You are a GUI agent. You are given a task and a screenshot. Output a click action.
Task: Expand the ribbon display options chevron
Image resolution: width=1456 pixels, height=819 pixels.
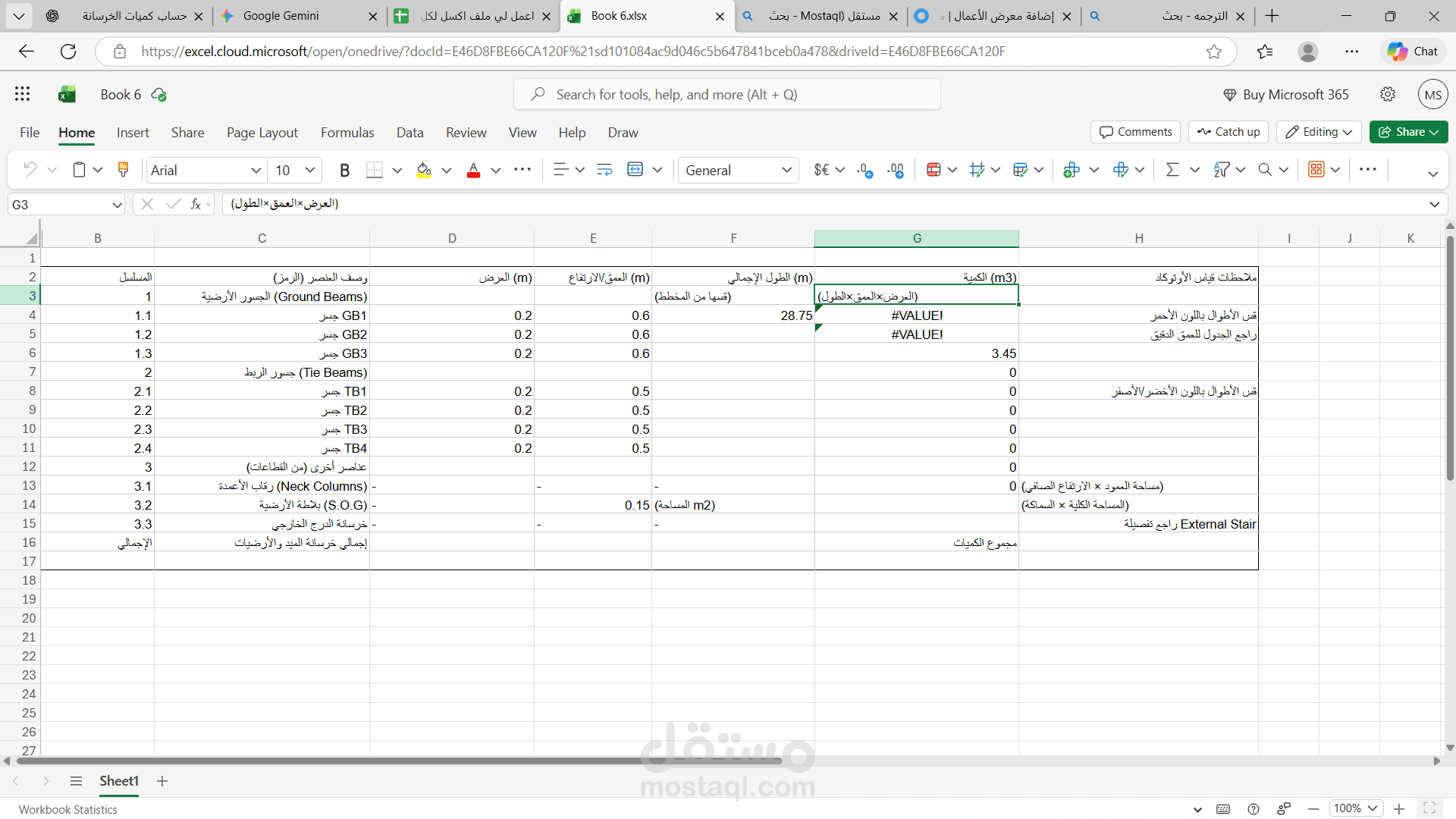[x=1433, y=174]
